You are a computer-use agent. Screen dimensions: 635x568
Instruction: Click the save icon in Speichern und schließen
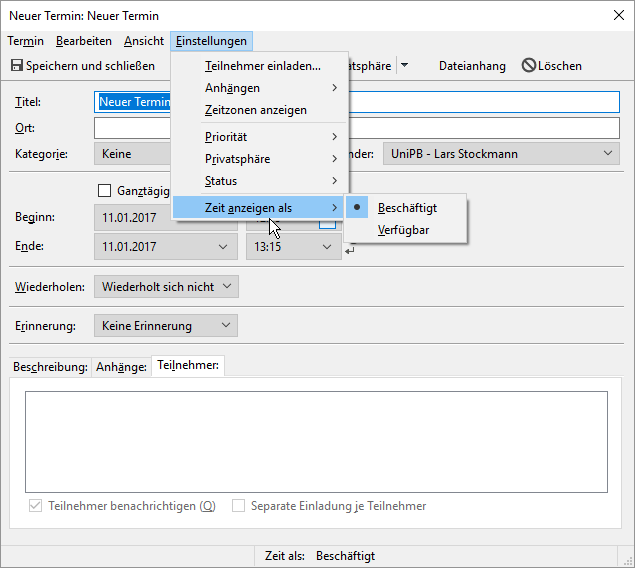click(x=17, y=66)
